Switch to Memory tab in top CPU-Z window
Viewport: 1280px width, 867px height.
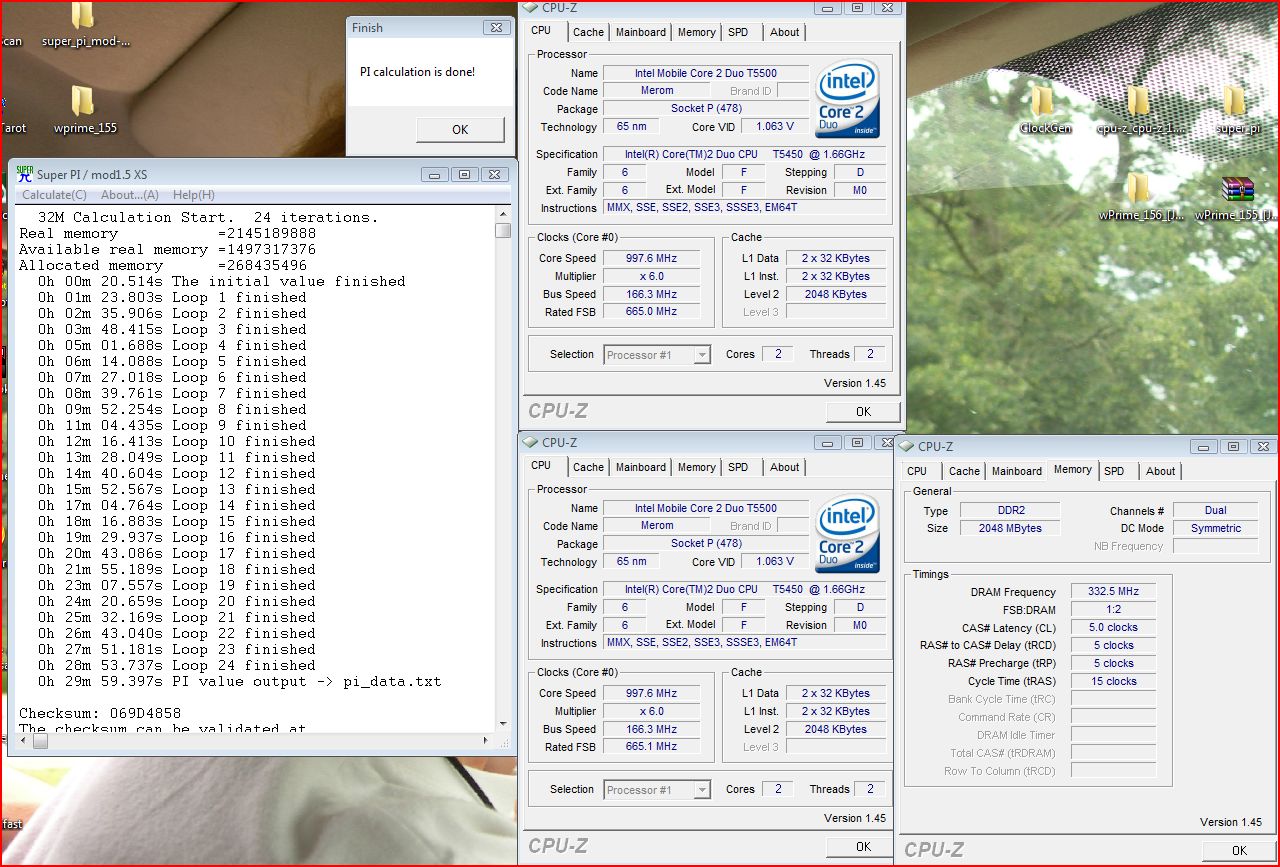[697, 32]
